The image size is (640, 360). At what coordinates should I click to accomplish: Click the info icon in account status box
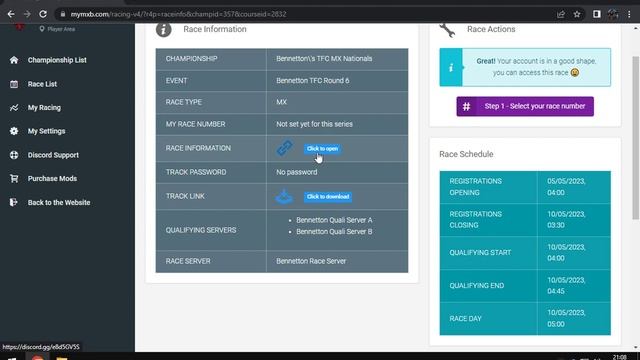point(451,67)
